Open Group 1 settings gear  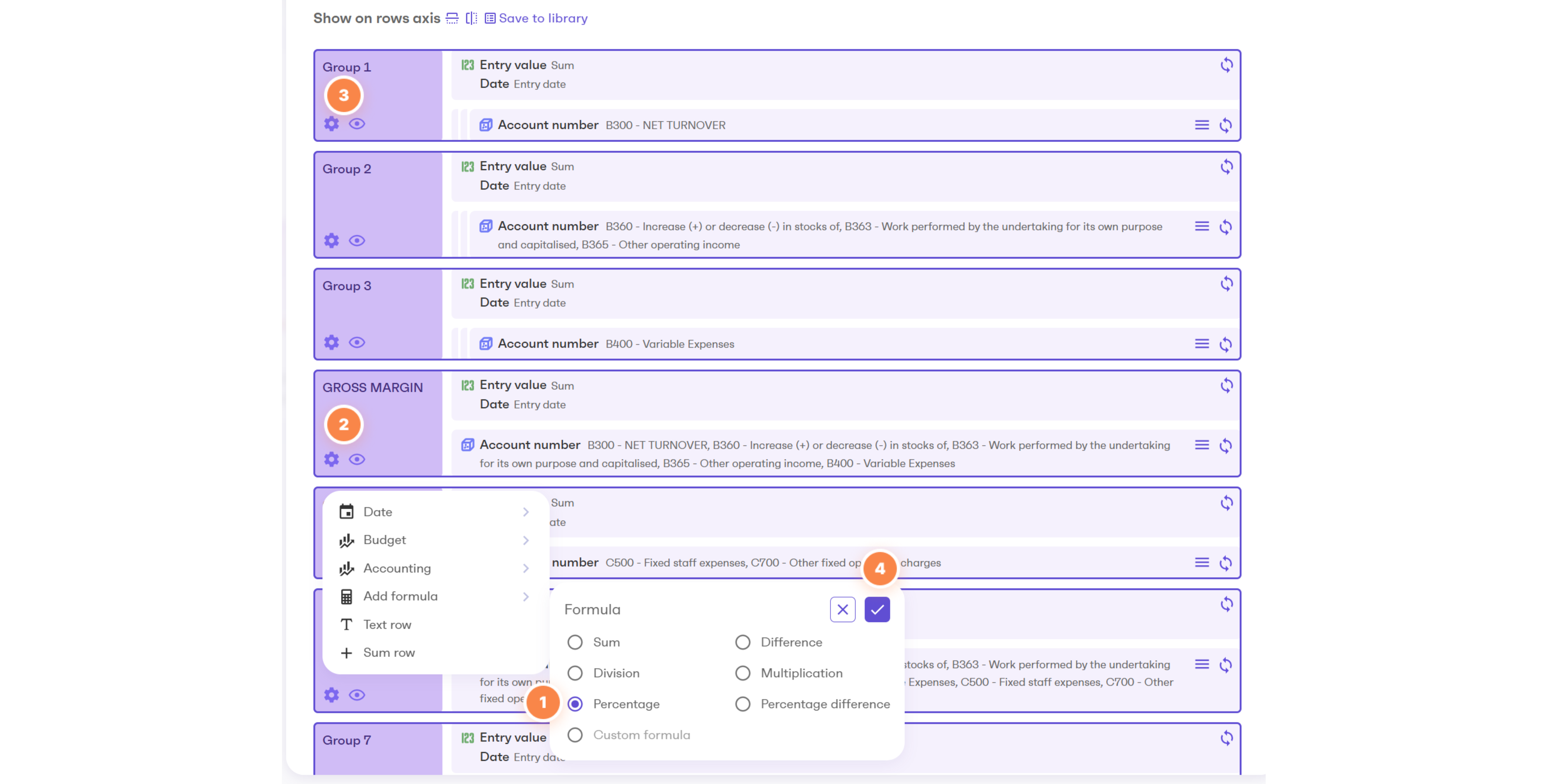[331, 124]
